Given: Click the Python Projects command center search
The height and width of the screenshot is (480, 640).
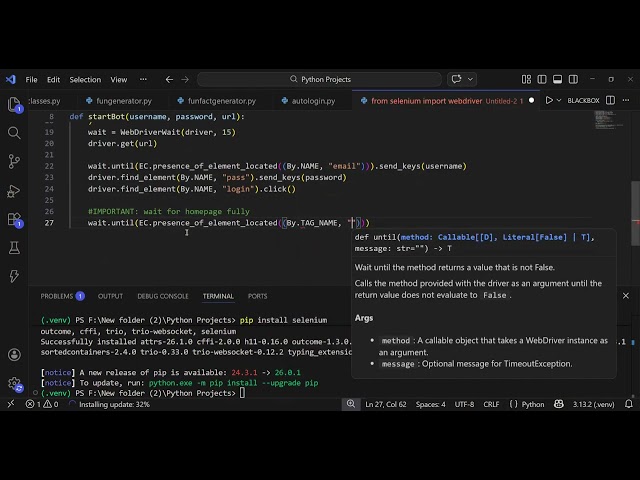Looking at the screenshot, I should pyautogui.click(x=320, y=79).
